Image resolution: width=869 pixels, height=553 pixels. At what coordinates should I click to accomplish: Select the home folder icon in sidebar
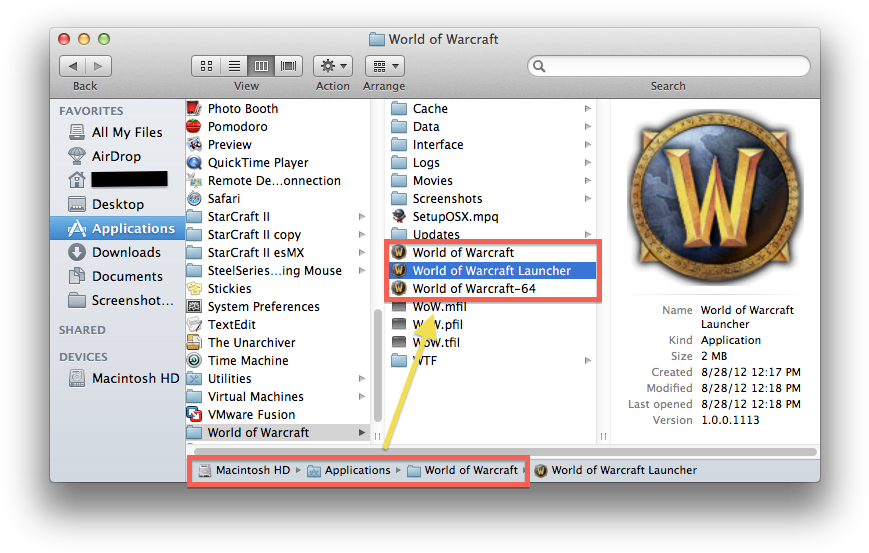(x=76, y=180)
